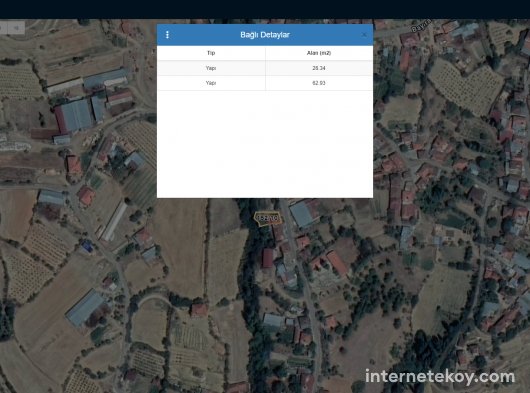Image resolution: width=530 pixels, height=393 pixels.
Task: Click the empty white area inside the details dialog
Action: click(x=265, y=144)
